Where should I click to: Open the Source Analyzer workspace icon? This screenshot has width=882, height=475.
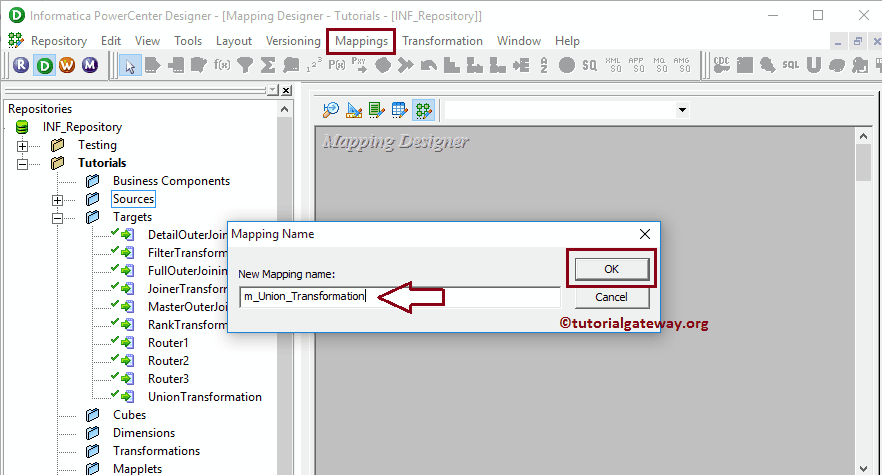click(x=331, y=110)
